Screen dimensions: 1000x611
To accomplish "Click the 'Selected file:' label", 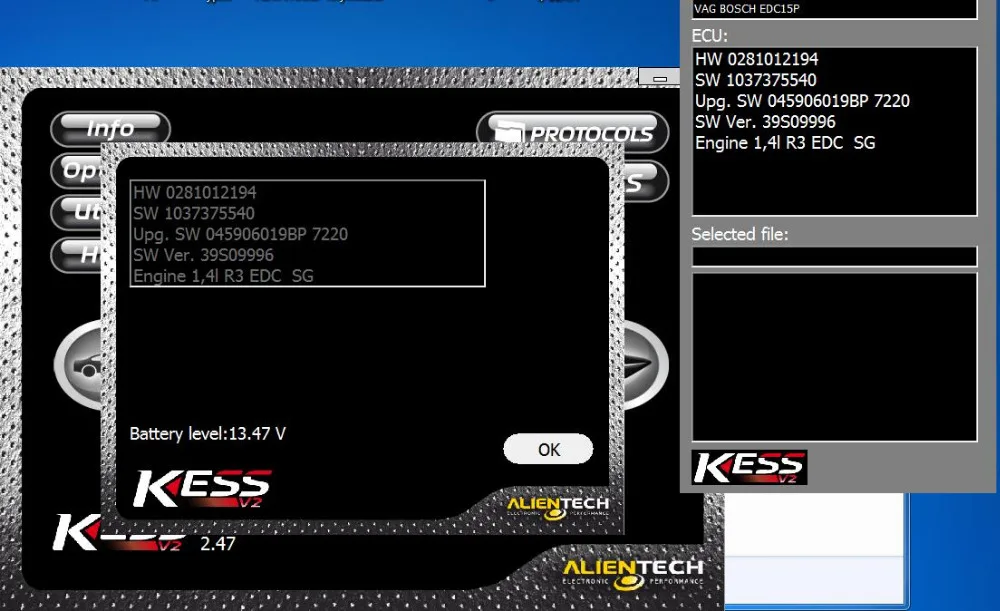I will tap(740, 234).
